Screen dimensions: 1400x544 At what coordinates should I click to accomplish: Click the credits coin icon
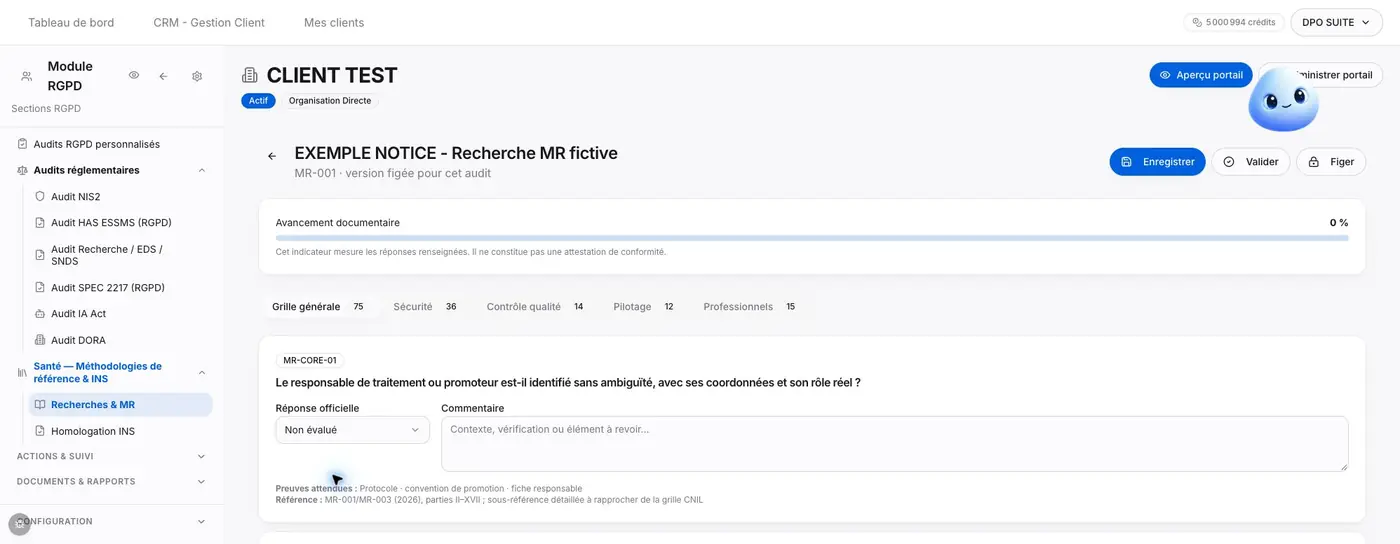pyautogui.click(x=1197, y=22)
